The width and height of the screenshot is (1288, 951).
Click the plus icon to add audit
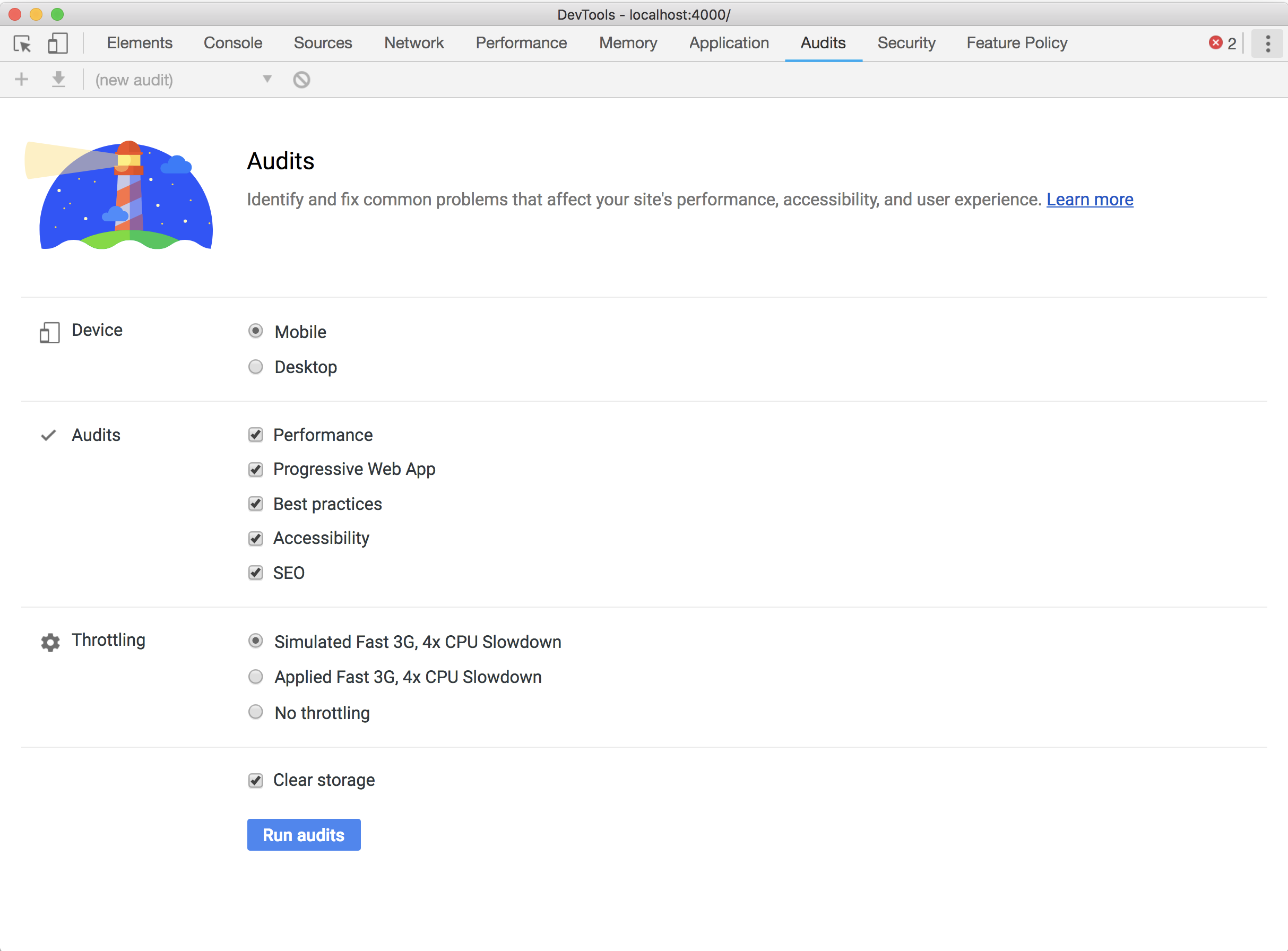pos(21,80)
